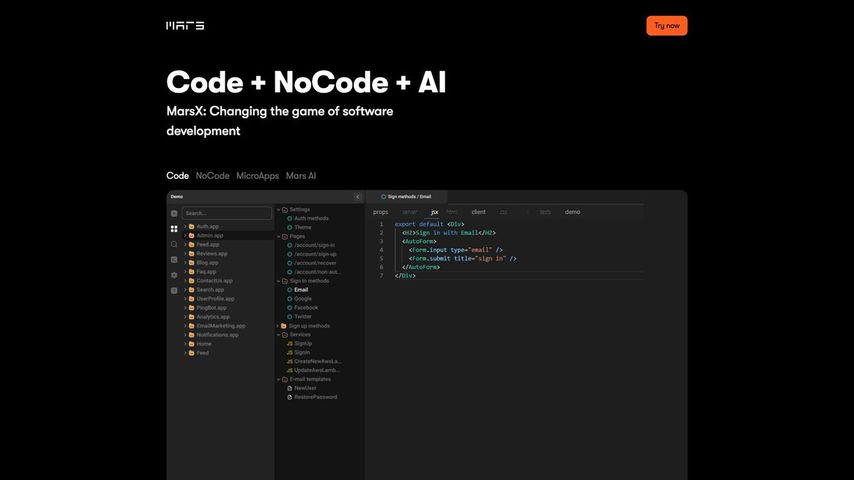Click the UserProfile.app folder icon
The width and height of the screenshot is (854, 480).
coord(191,299)
